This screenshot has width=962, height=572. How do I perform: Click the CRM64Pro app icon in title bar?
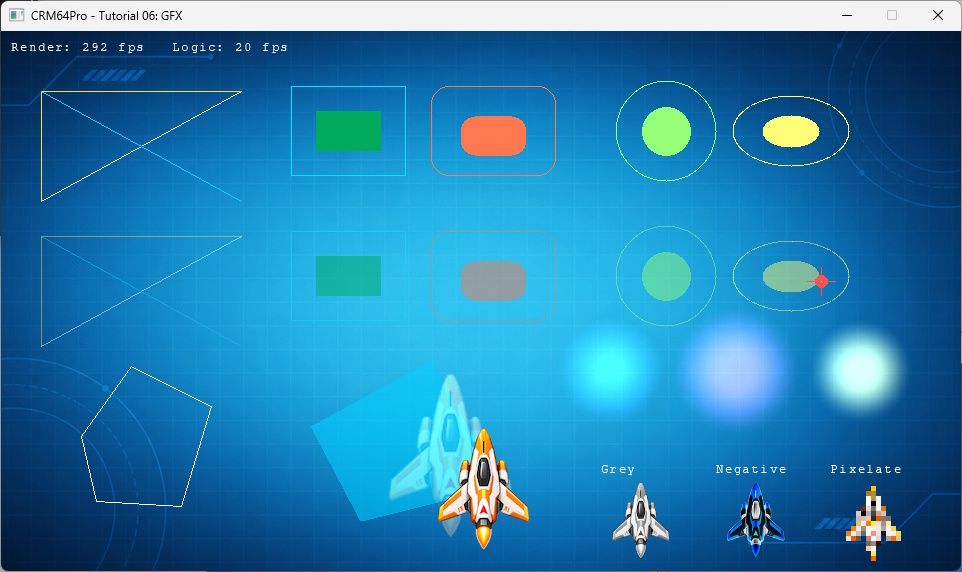tap(16, 15)
